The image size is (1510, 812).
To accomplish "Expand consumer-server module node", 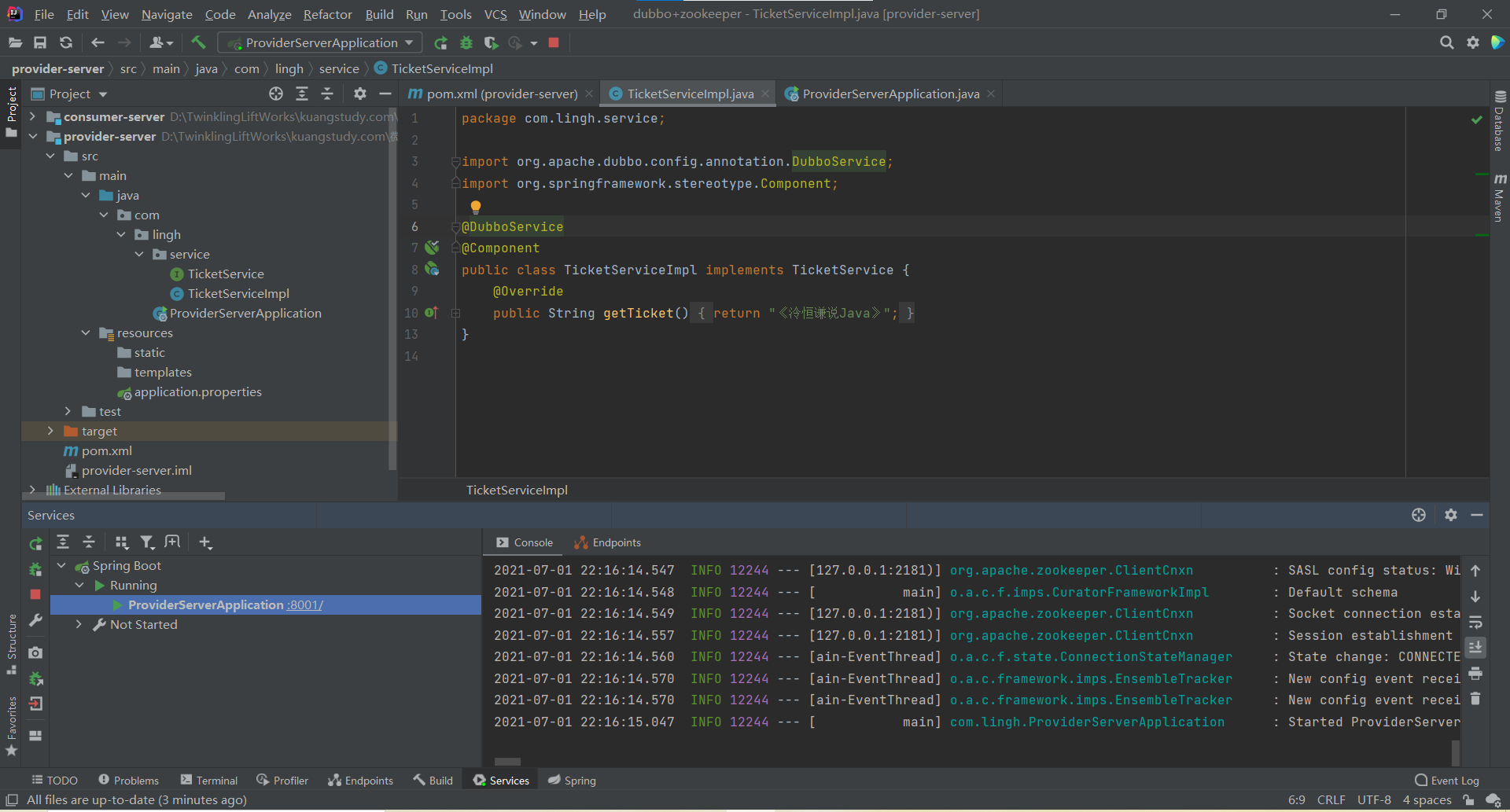I will pos(32,116).
